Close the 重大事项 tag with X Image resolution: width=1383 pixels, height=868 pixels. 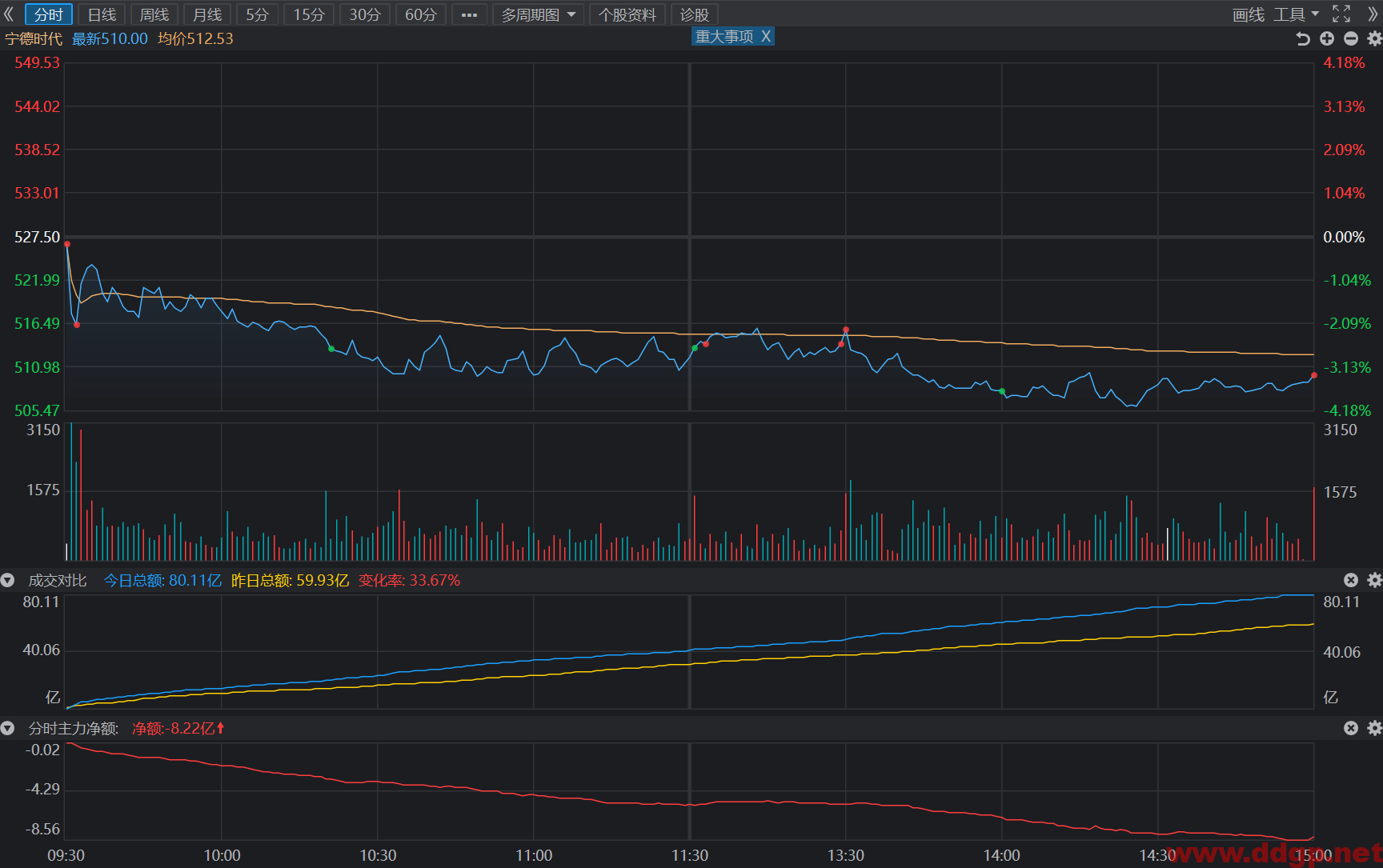766,37
